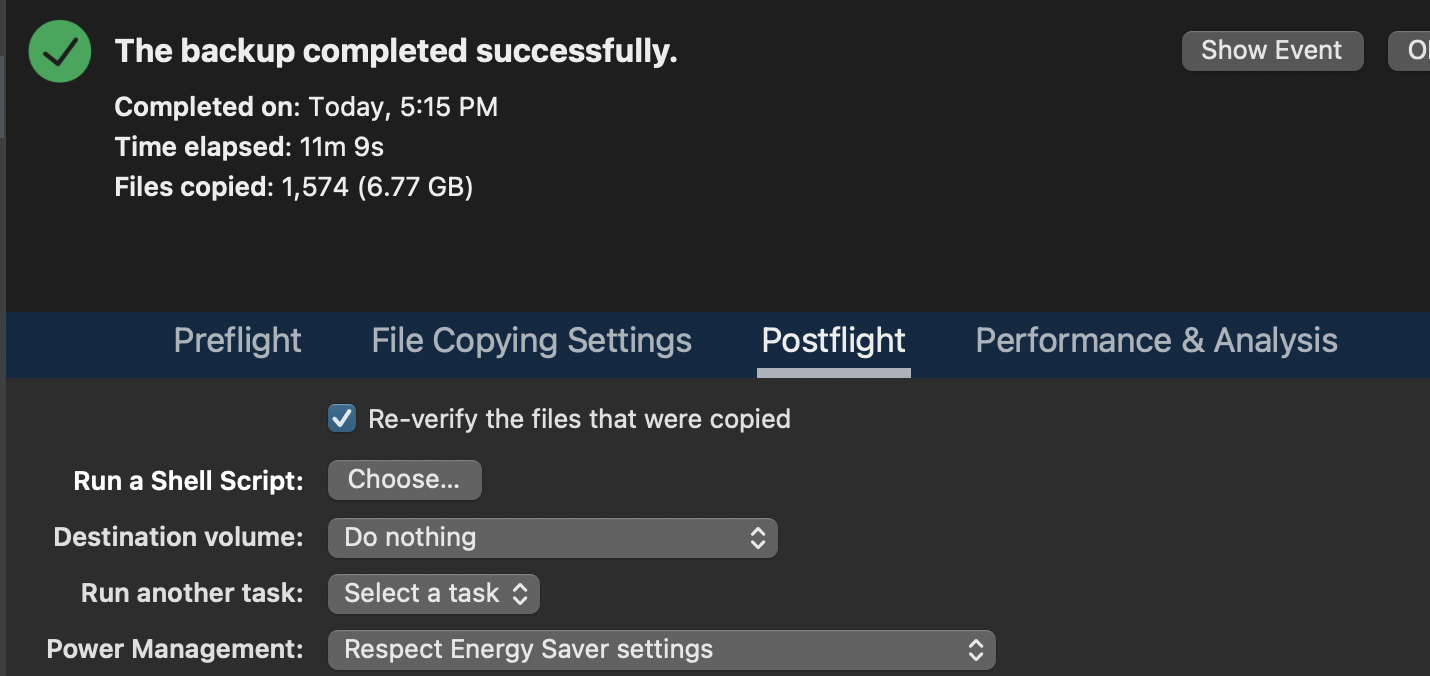Switch to the Preflight tab
1430x676 pixels.
pos(237,341)
